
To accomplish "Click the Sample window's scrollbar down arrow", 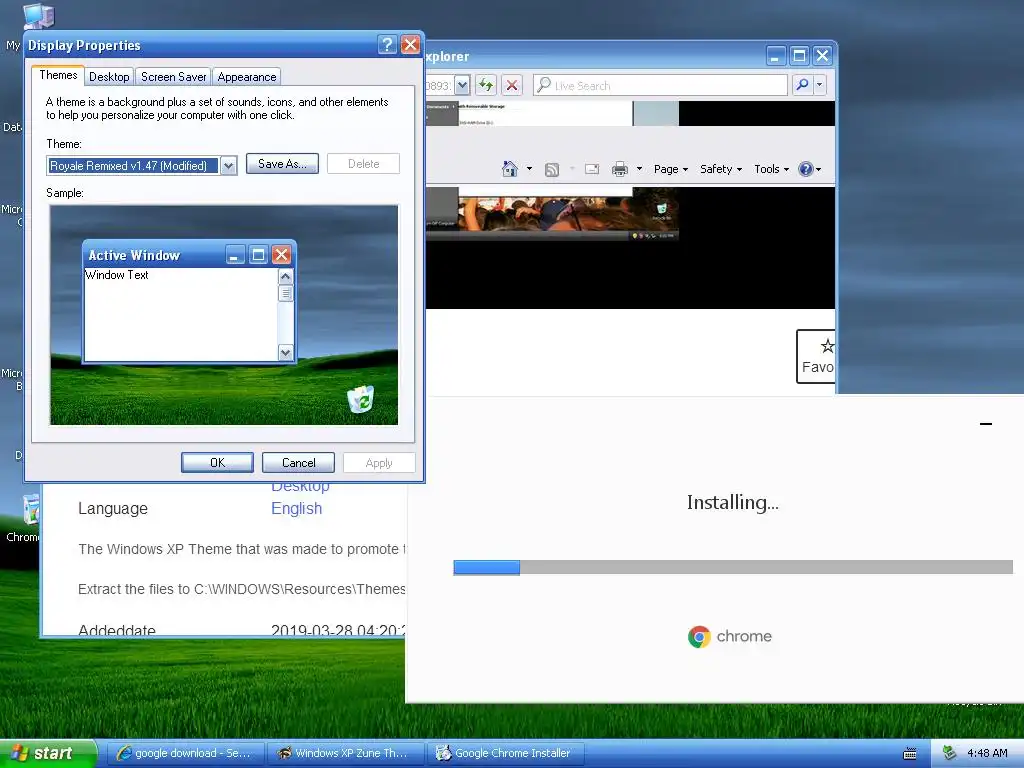I will pyautogui.click(x=285, y=353).
